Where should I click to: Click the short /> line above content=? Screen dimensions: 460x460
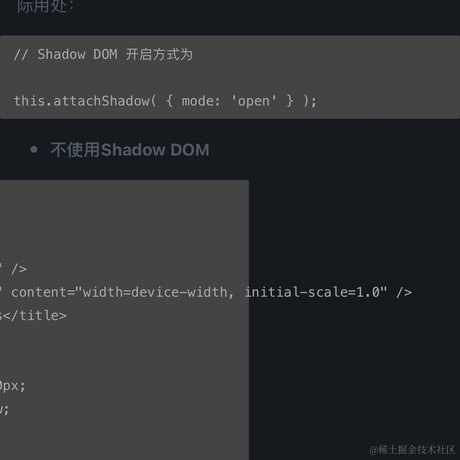pyautogui.click(x=19, y=269)
